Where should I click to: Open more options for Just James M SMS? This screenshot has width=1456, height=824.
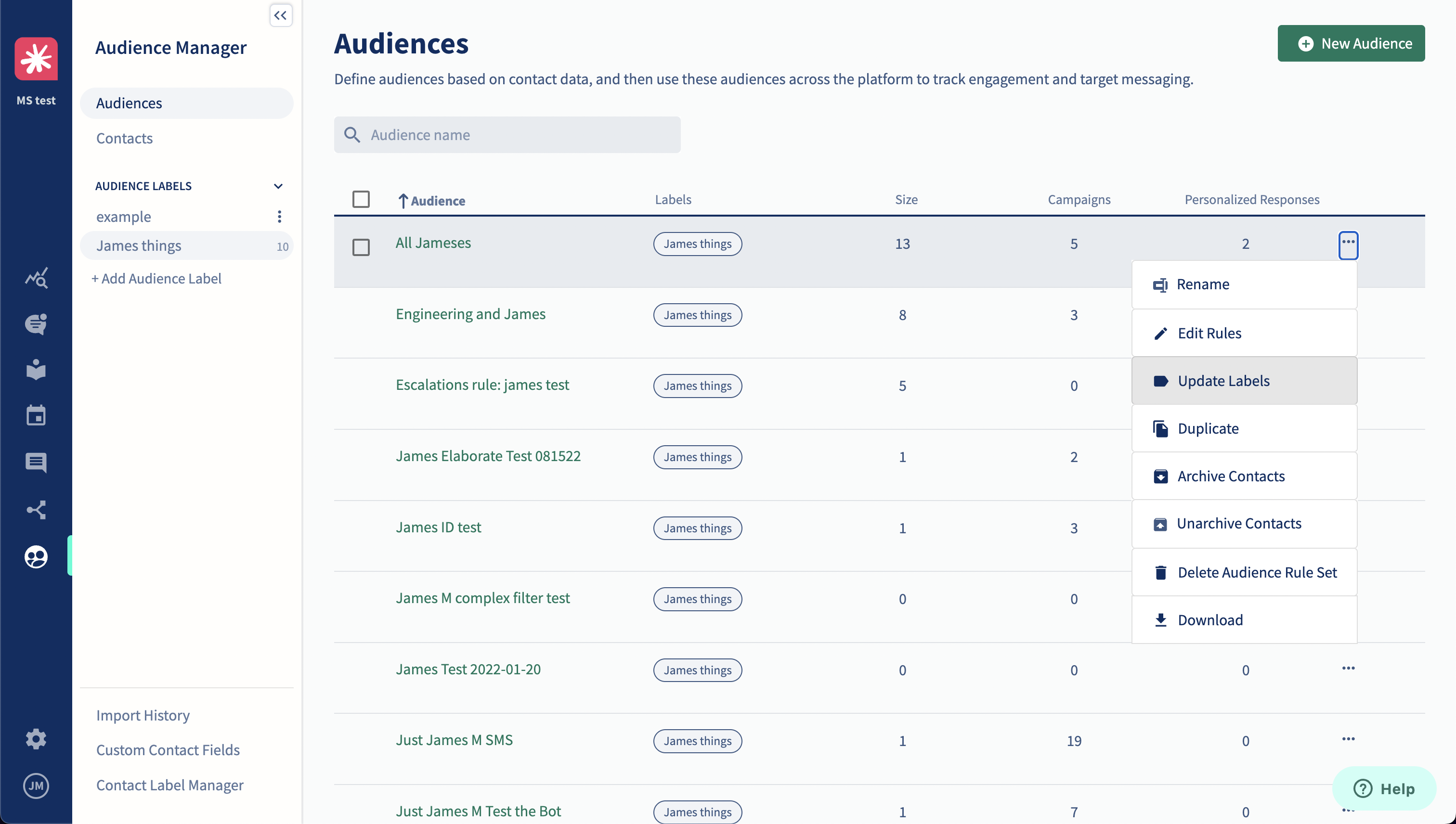(x=1348, y=739)
